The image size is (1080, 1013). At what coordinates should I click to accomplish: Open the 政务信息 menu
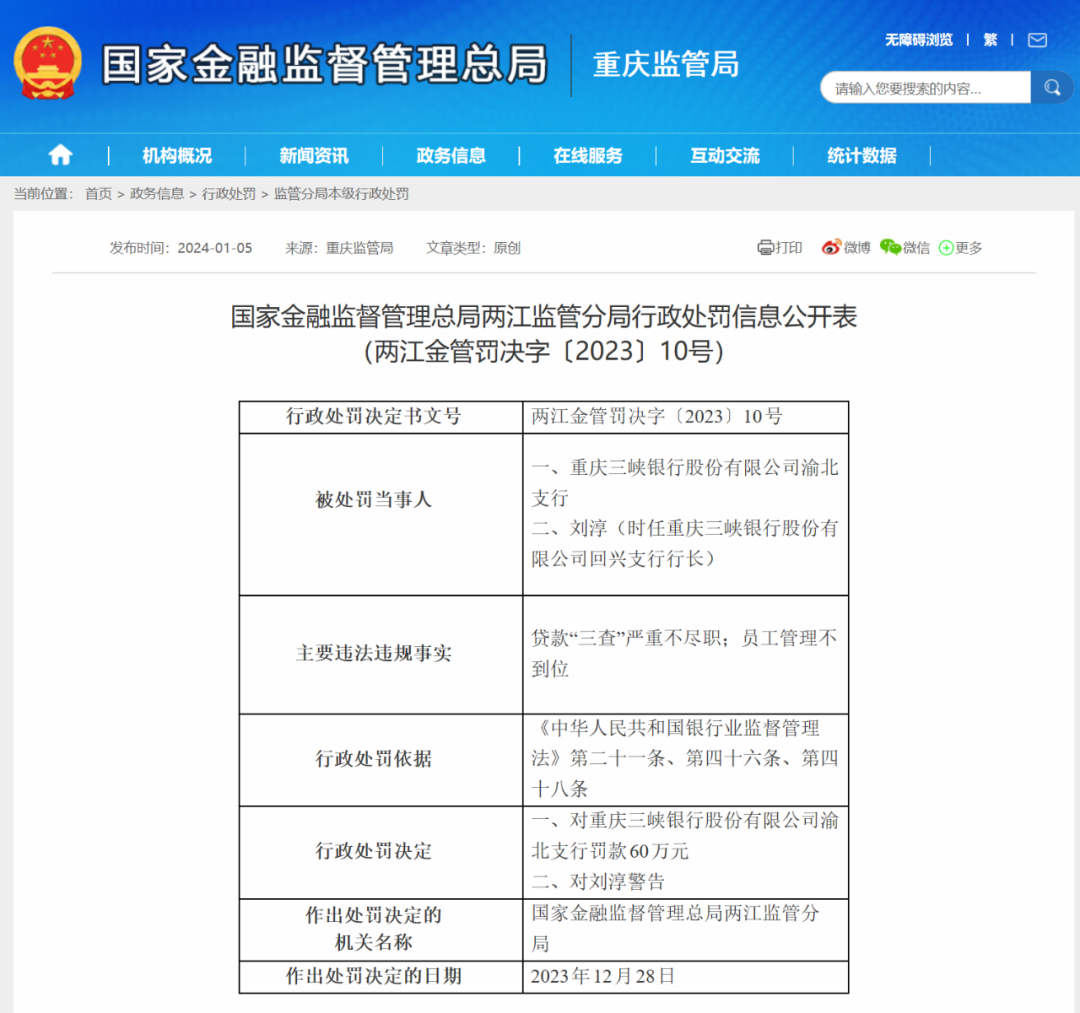point(451,155)
